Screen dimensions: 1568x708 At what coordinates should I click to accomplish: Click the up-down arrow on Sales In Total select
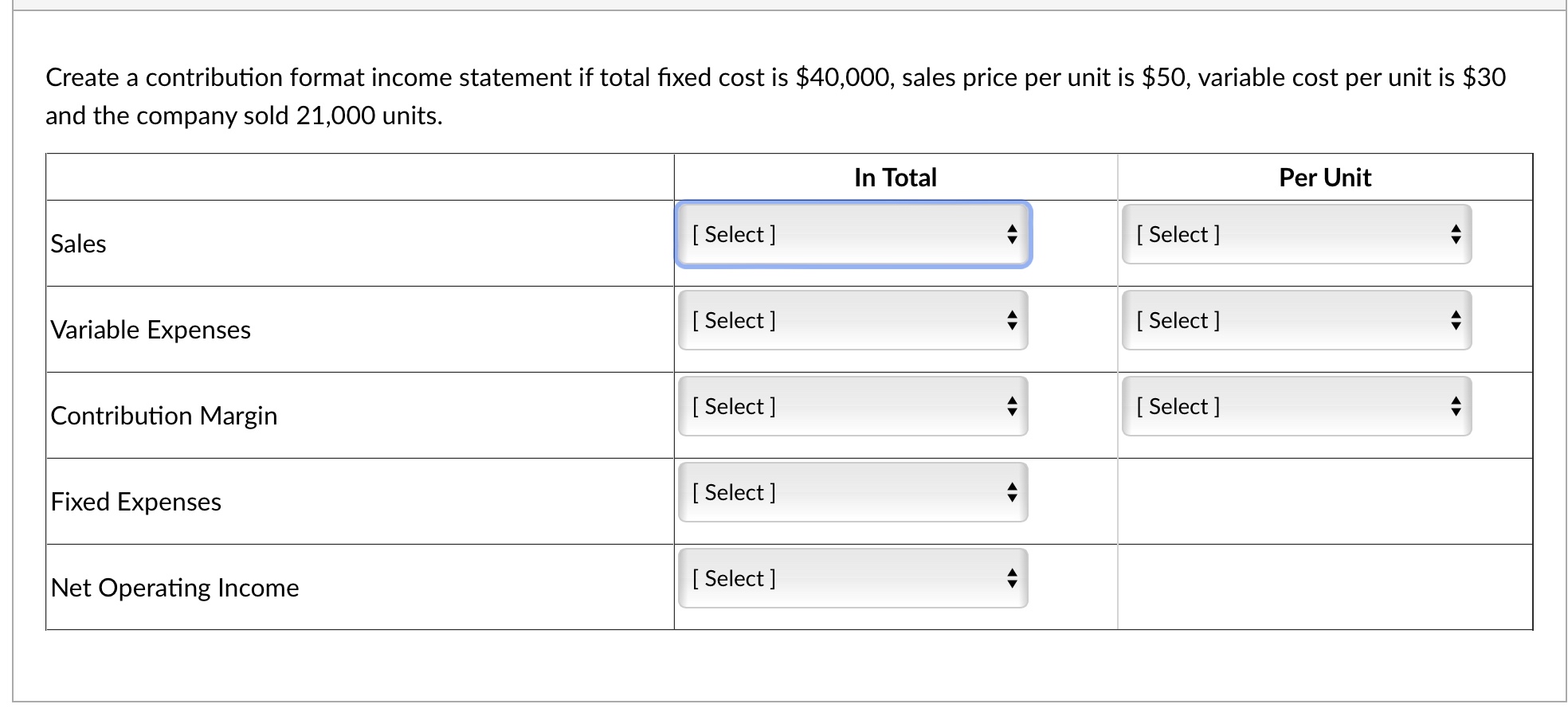pos(1011,234)
